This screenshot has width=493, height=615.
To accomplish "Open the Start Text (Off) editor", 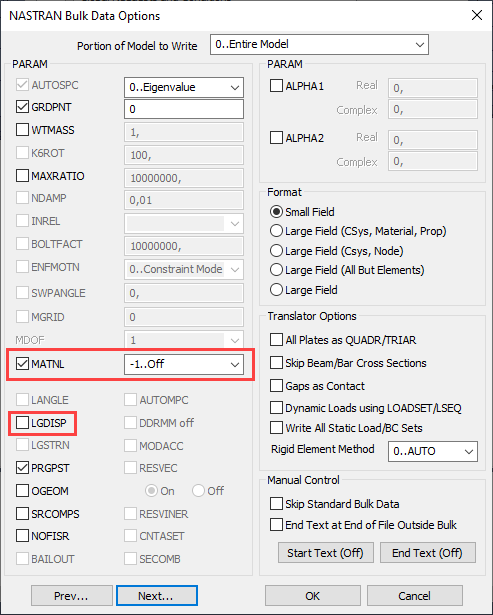I will click(326, 553).
